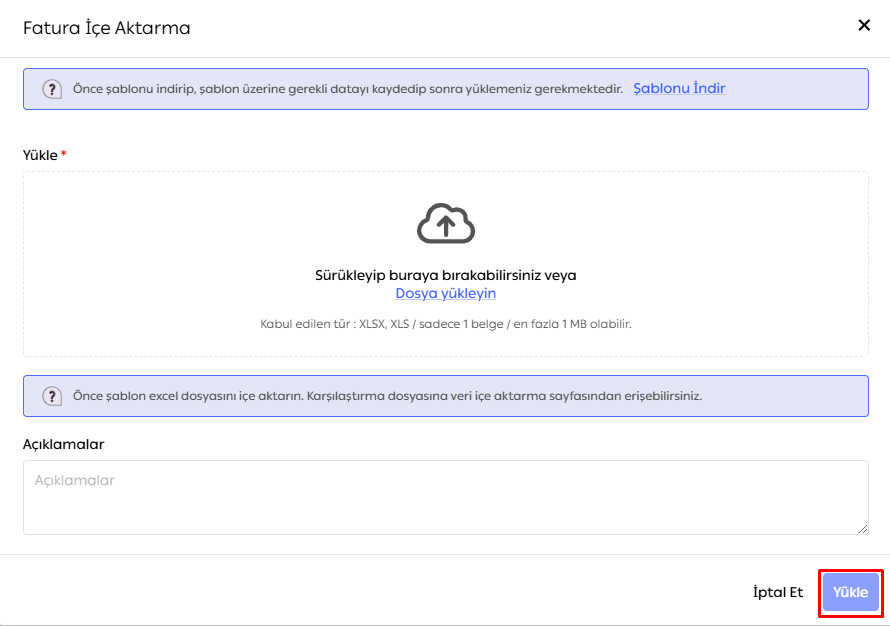The height and width of the screenshot is (626, 890).
Task: Click the cloud upload icon
Action: pos(446,224)
